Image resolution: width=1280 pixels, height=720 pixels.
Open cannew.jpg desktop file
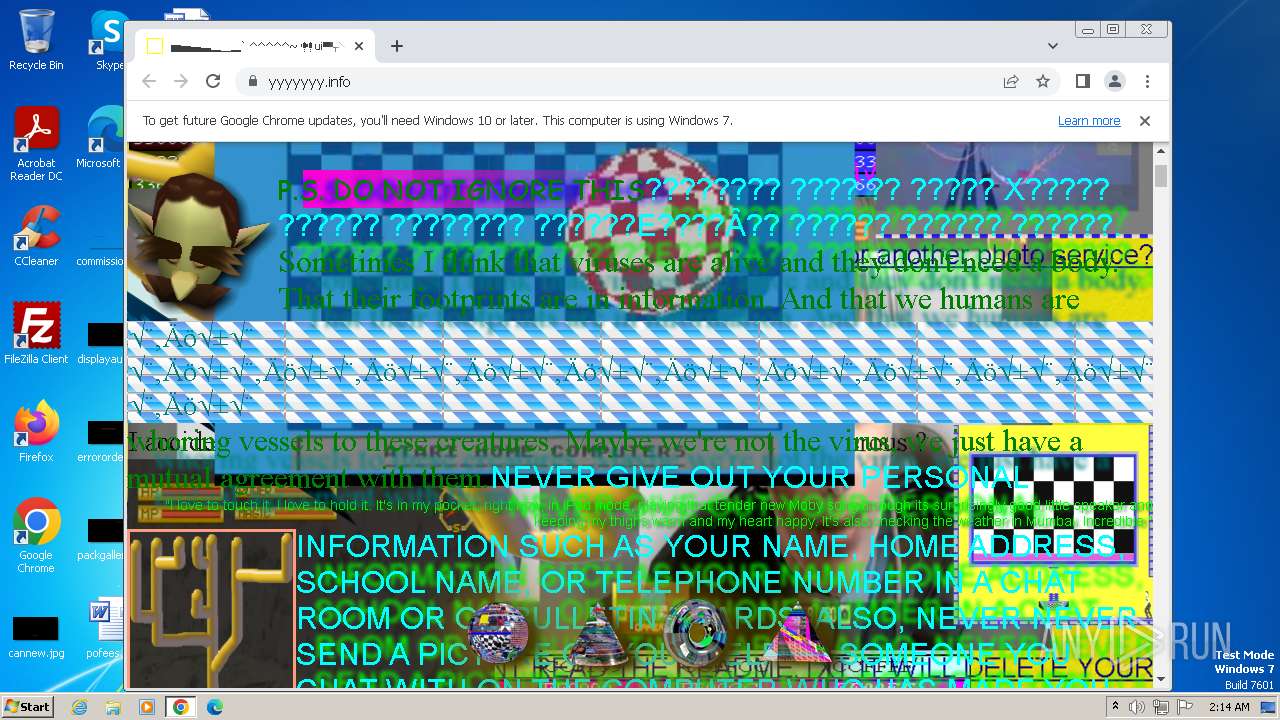point(36,637)
